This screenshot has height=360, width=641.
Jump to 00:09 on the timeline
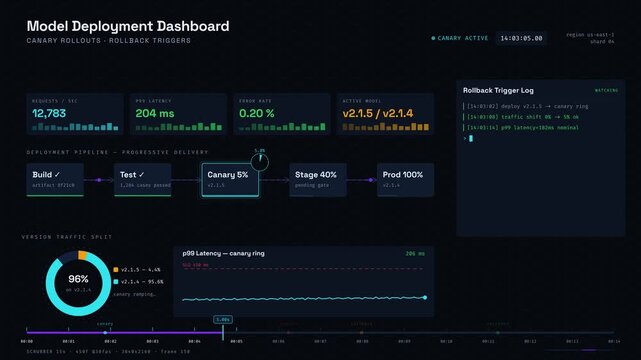click(x=404, y=341)
